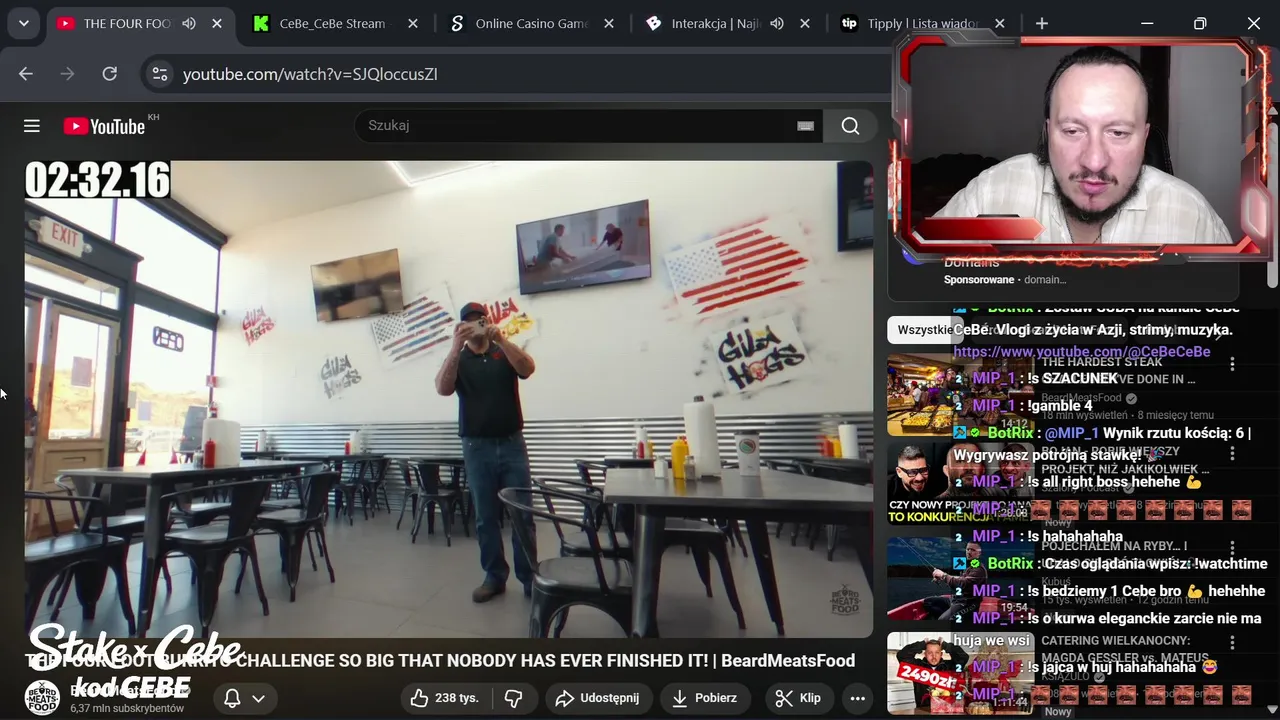The image size is (1280, 720).
Task: Go back to previous page
Action: pyautogui.click(x=26, y=74)
